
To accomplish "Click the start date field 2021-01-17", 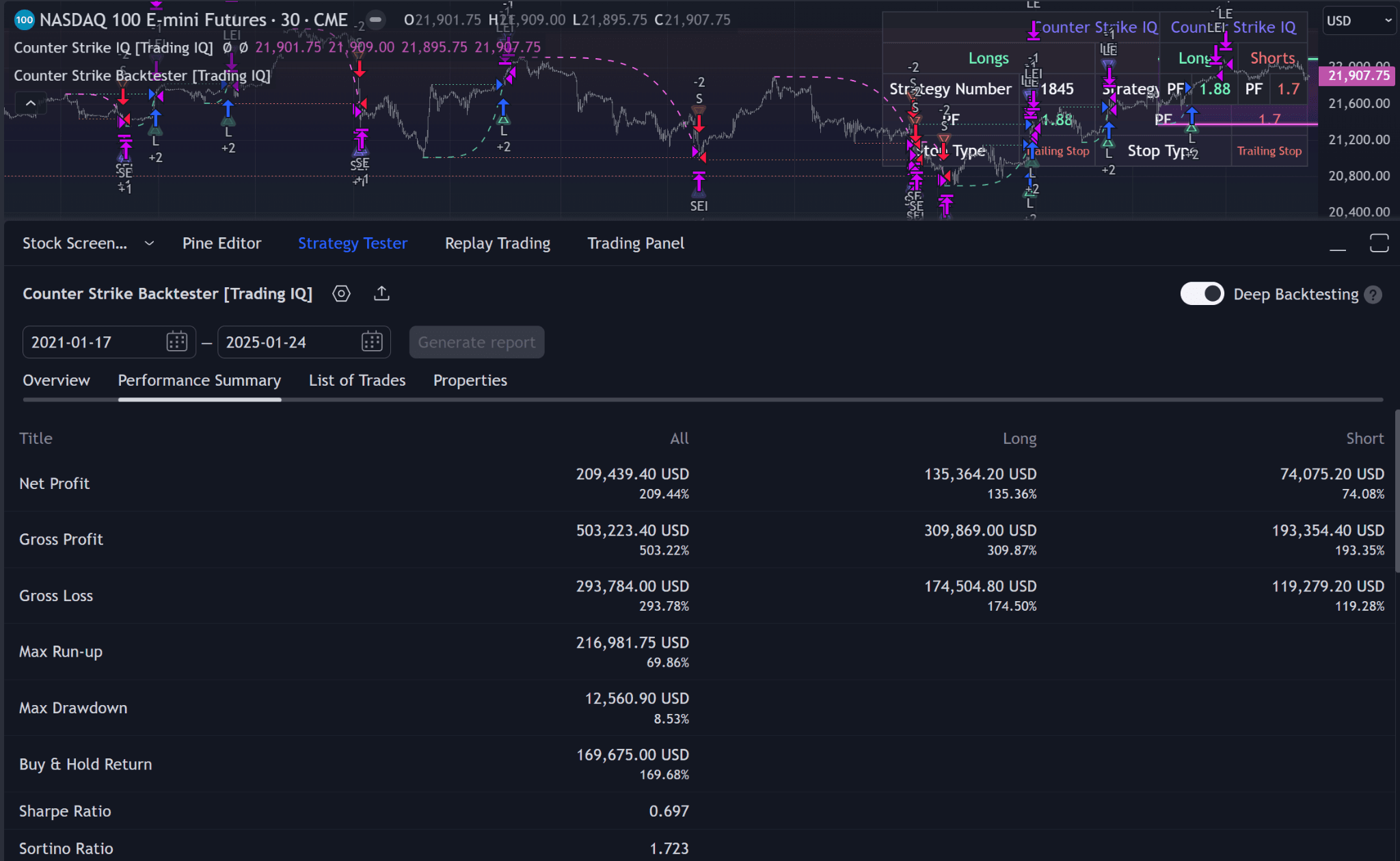I will [109, 342].
